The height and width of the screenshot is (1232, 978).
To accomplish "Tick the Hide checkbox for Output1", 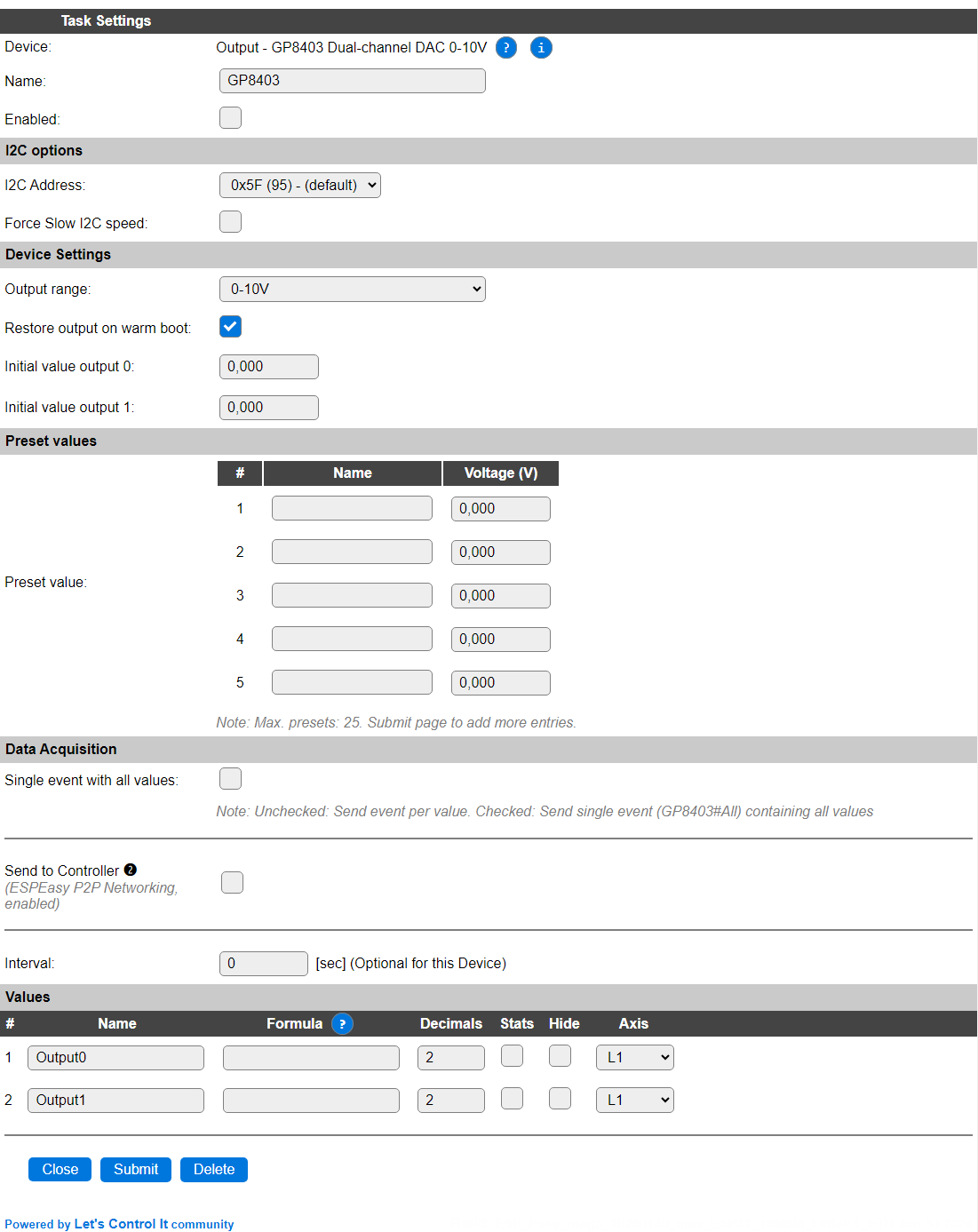I will click(x=560, y=1099).
